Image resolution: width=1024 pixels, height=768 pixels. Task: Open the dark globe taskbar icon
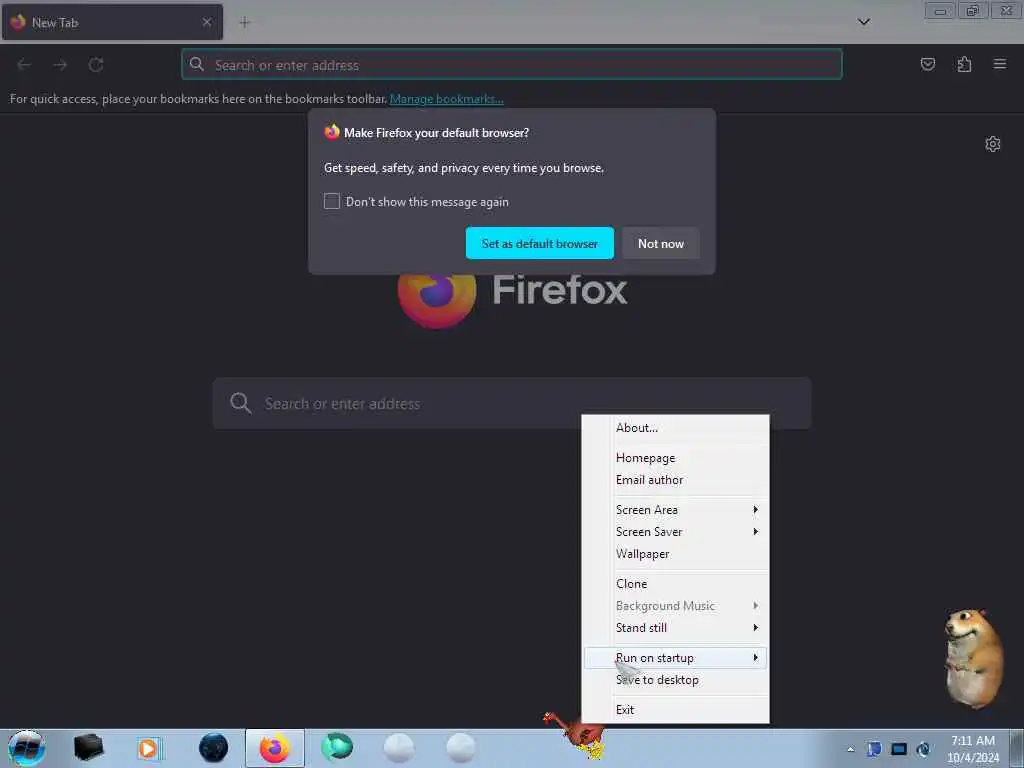tap(213, 748)
